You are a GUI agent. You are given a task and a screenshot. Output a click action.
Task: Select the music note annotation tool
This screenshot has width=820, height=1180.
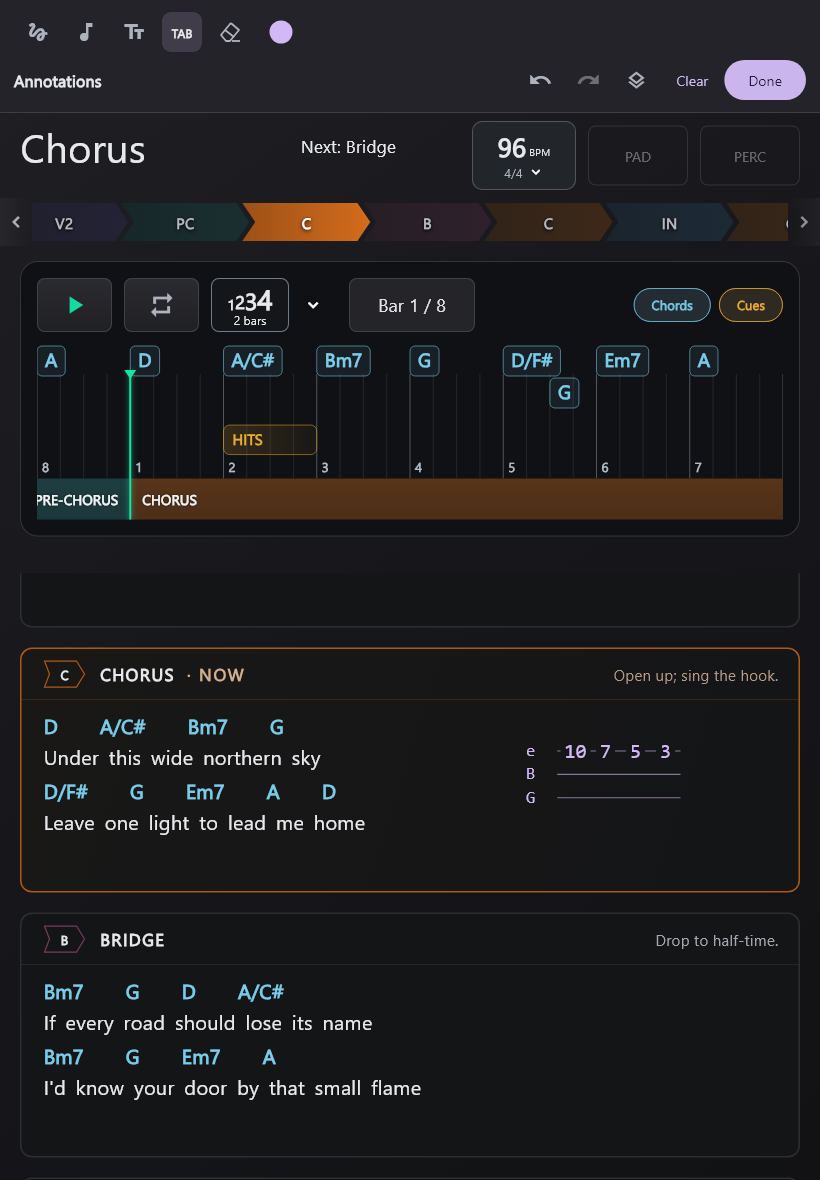coord(86,32)
